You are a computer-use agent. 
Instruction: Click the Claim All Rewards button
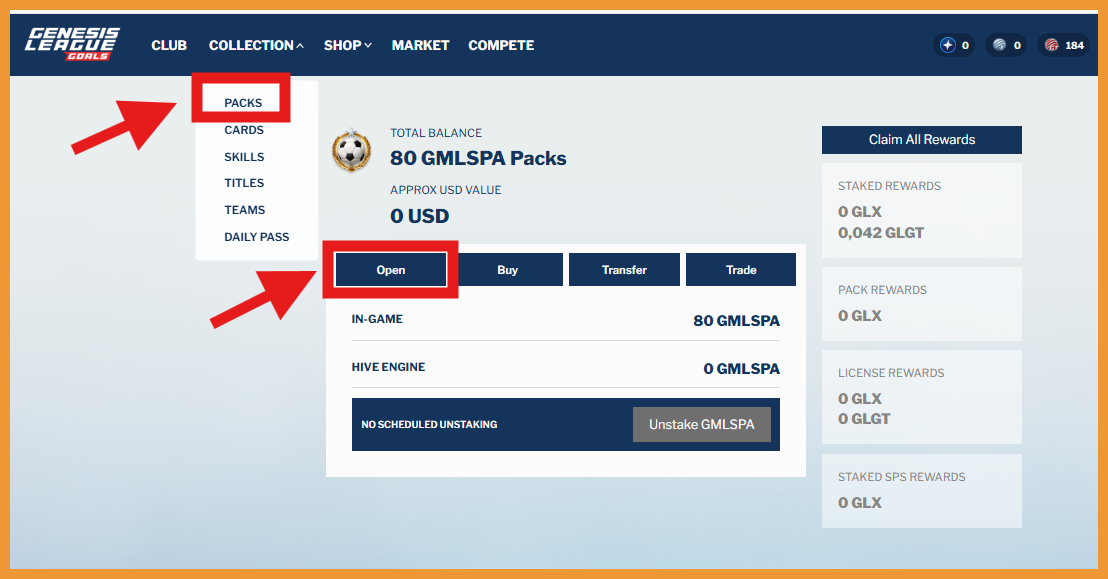click(x=921, y=140)
